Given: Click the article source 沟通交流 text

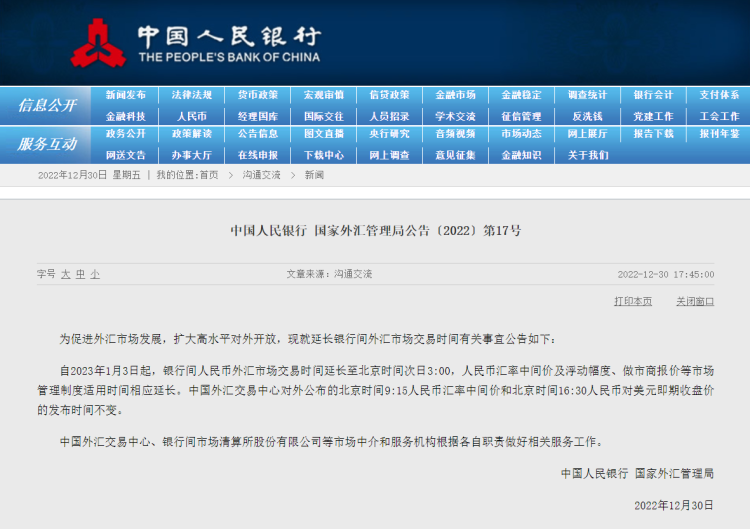Looking at the screenshot, I should (353, 274).
